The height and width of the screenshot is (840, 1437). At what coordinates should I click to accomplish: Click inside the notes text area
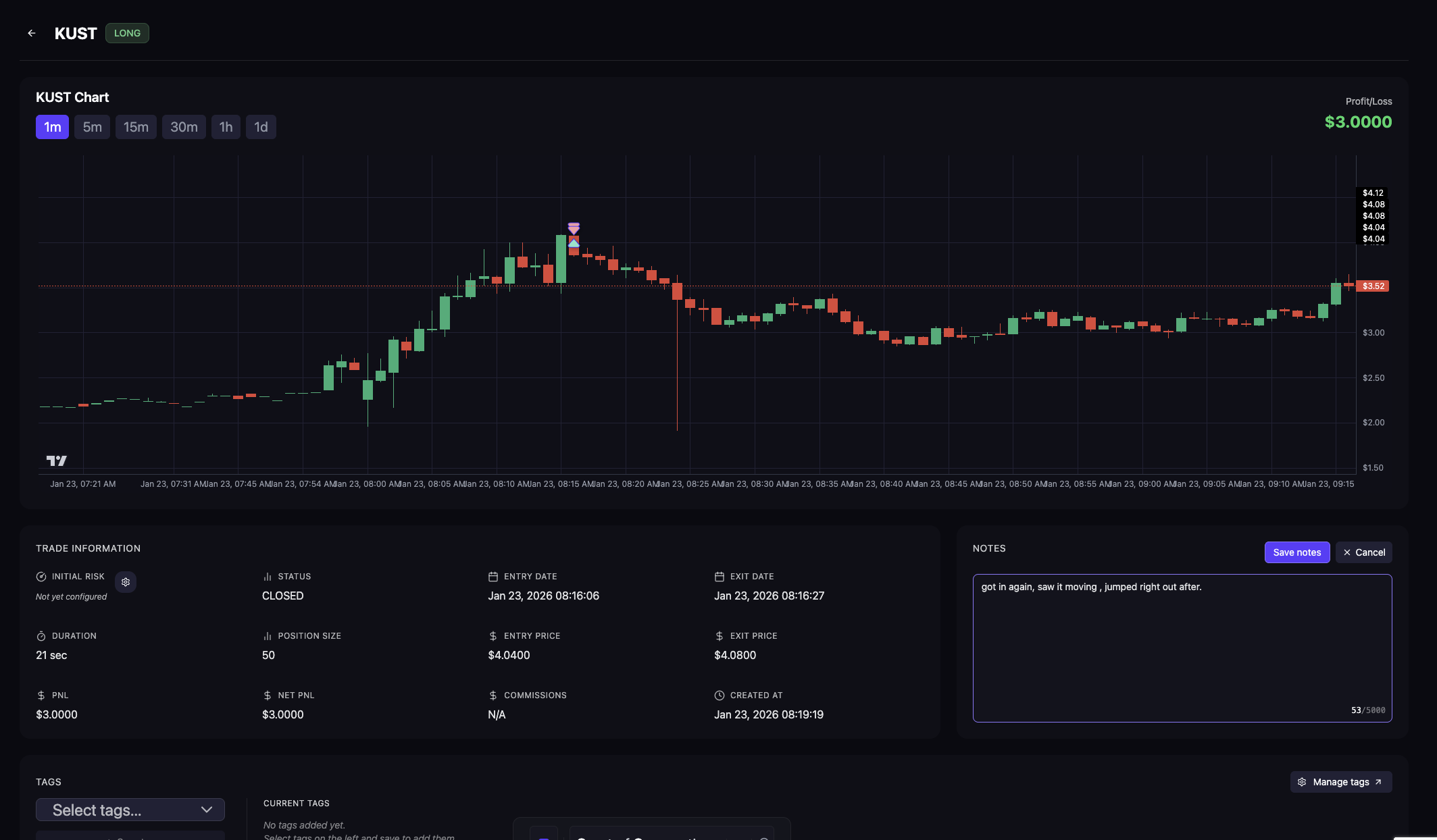tap(1182, 648)
